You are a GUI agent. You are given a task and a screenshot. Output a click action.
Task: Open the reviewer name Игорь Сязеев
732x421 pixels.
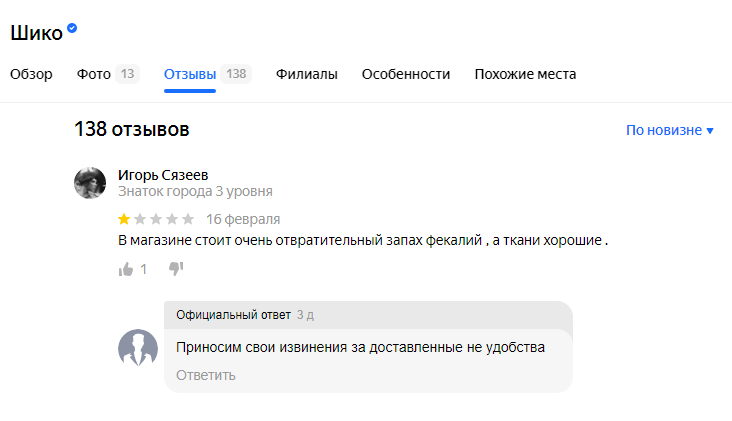[x=163, y=175]
